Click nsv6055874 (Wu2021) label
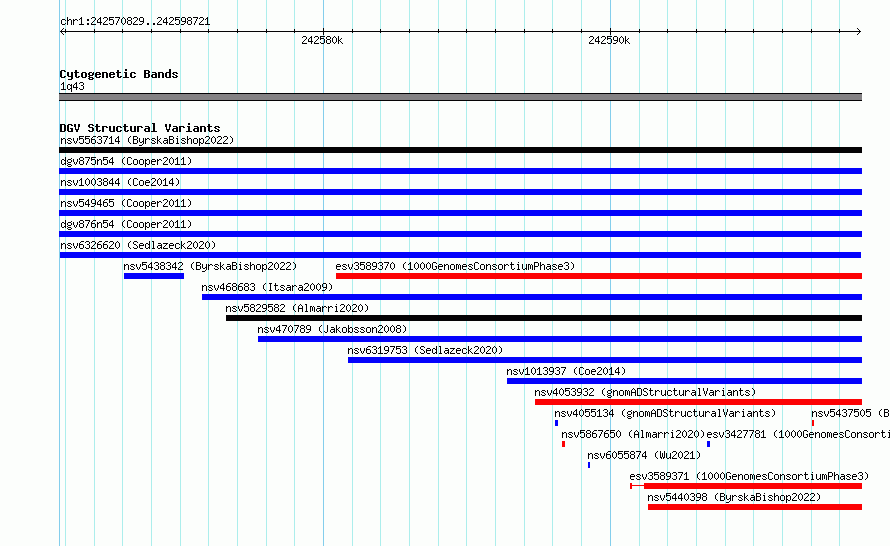 pos(644,455)
